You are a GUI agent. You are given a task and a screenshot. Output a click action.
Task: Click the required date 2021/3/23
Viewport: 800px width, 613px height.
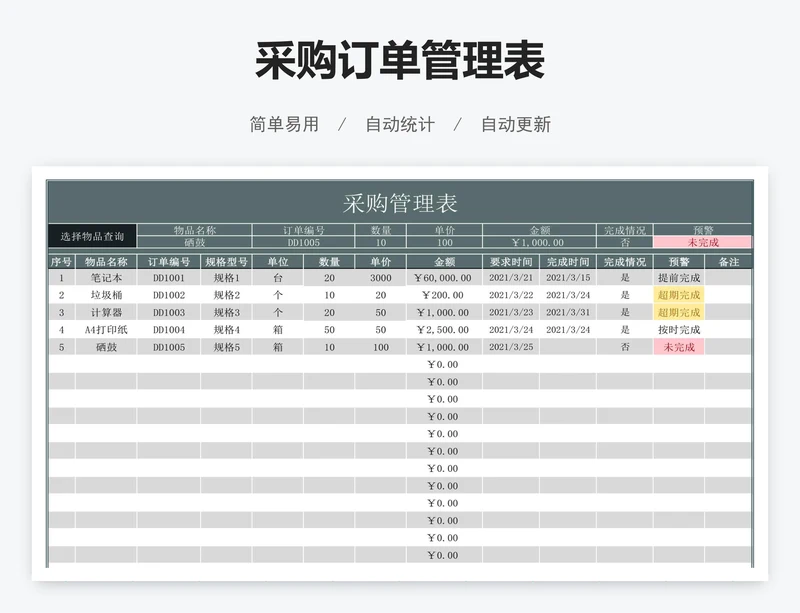pyautogui.click(x=511, y=312)
